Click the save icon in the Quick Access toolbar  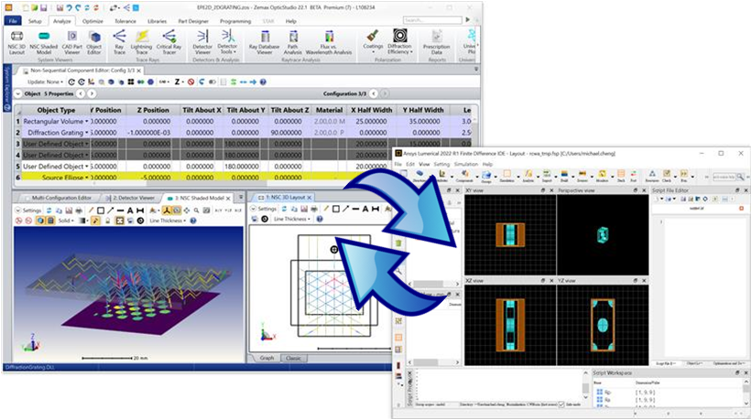43,8
